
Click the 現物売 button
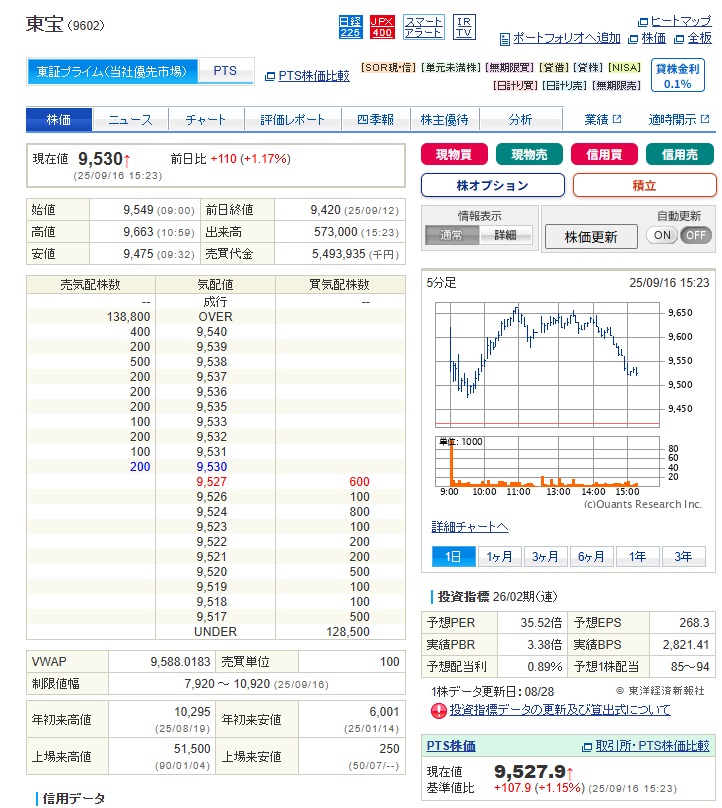coord(529,154)
